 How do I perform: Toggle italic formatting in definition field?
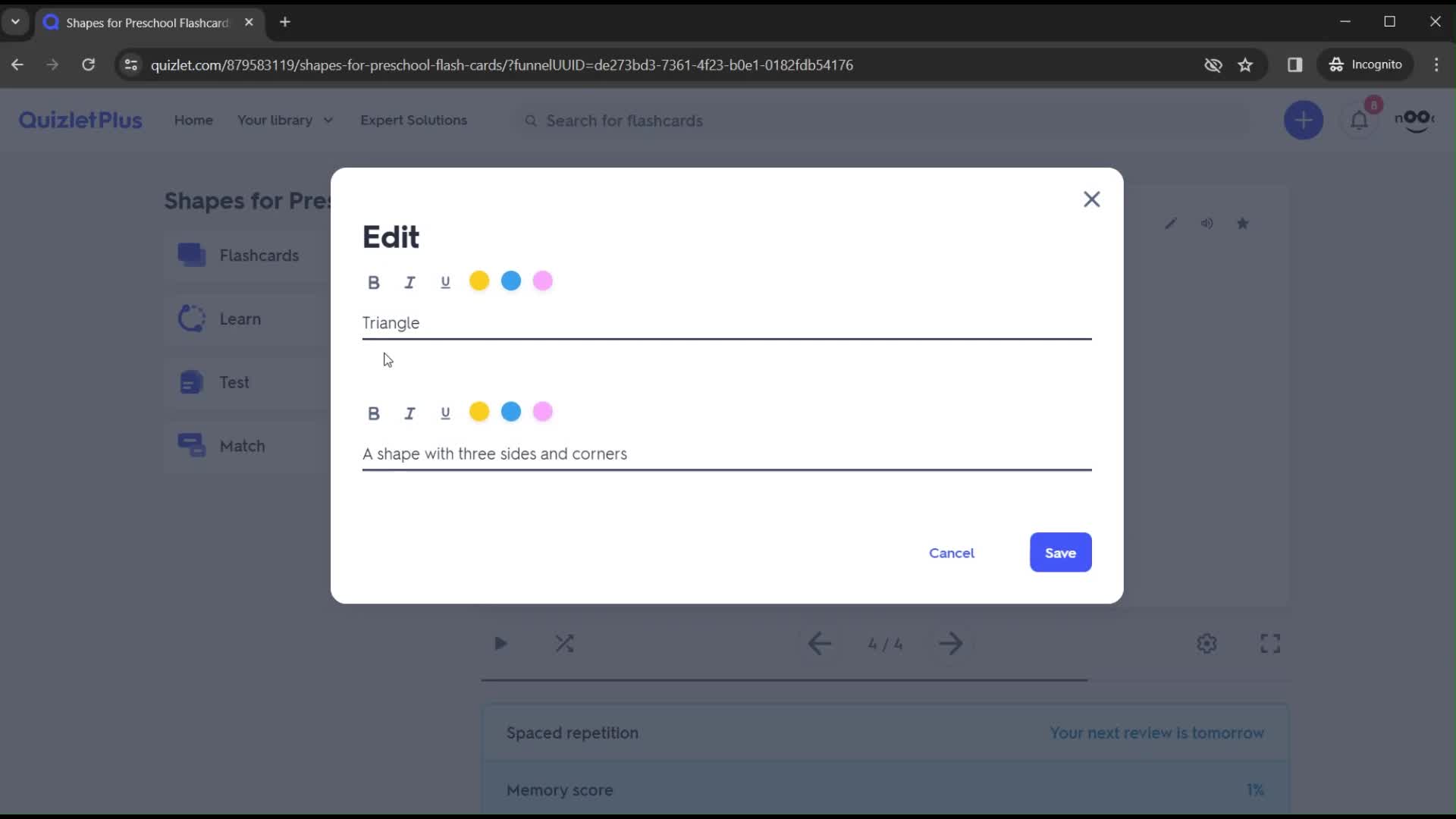tap(410, 412)
